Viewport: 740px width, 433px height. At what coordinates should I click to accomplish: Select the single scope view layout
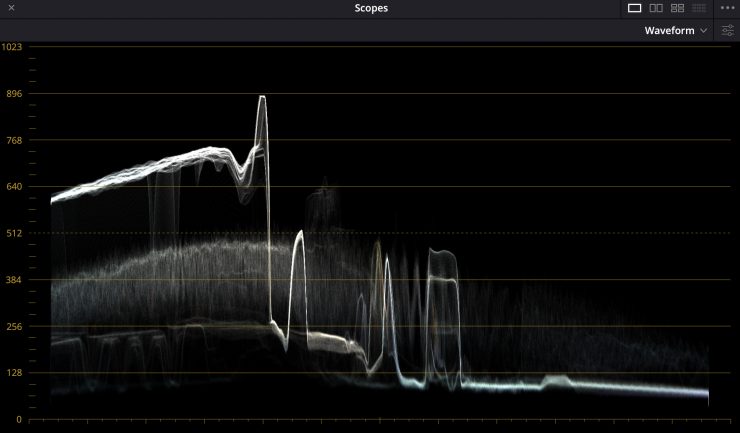coord(634,8)
